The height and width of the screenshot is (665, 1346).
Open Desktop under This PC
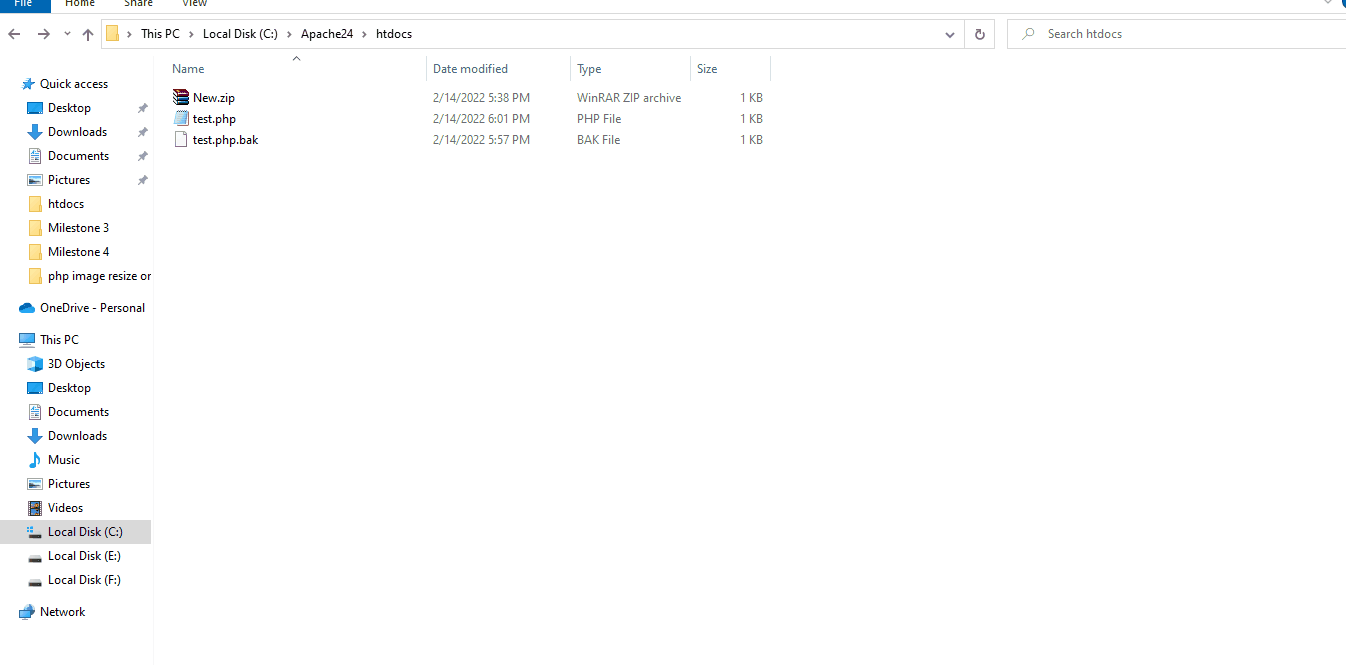[69, 388]
